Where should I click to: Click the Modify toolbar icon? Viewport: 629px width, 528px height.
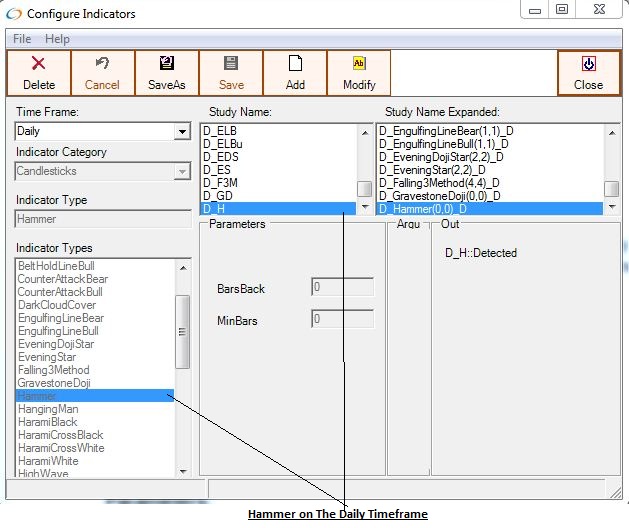tap(359, 64)
